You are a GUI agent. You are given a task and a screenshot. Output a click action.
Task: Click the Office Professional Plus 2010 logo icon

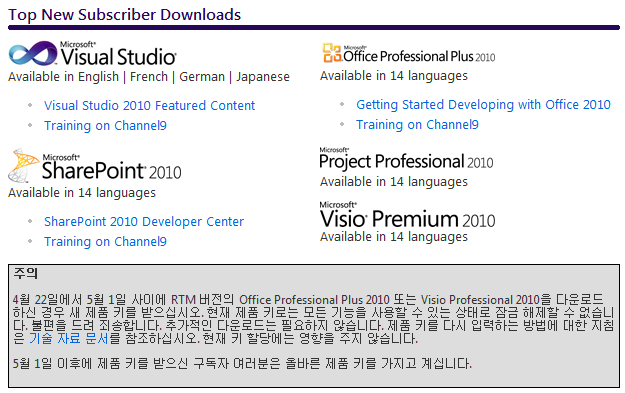pos(332,53)
